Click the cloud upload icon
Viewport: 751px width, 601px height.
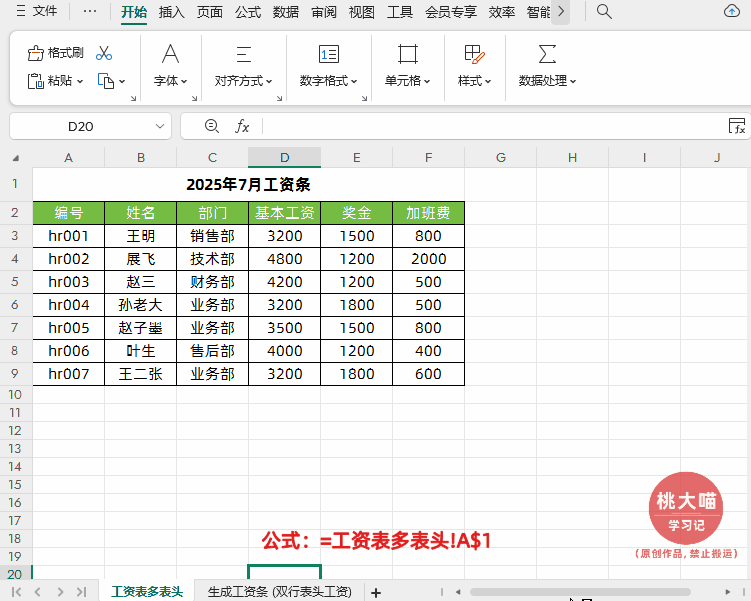[731, 11]
